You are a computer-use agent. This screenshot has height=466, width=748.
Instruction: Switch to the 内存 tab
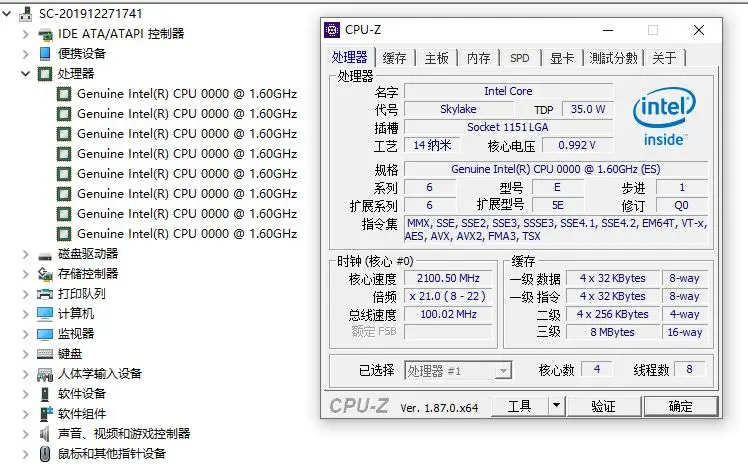pyautogui.click(x=478, y=58)
